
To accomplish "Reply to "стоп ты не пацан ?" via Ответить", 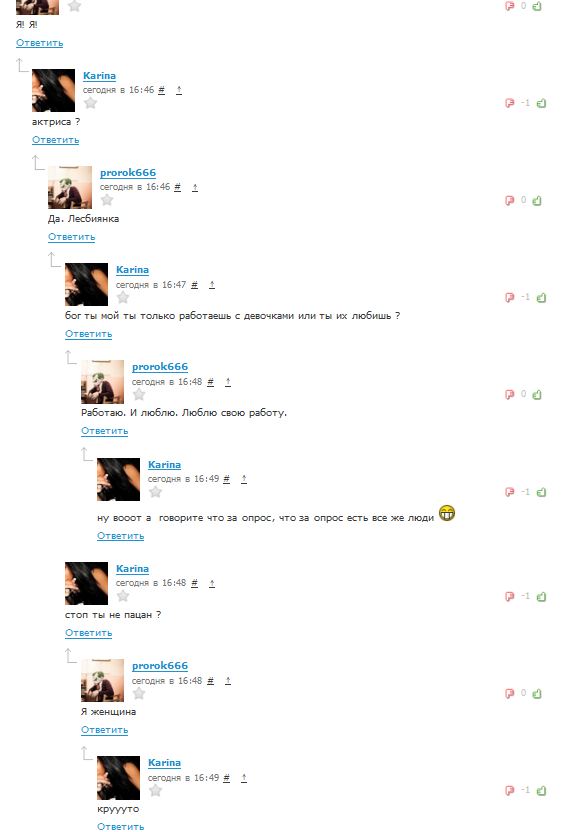I will tap(89, 633).
